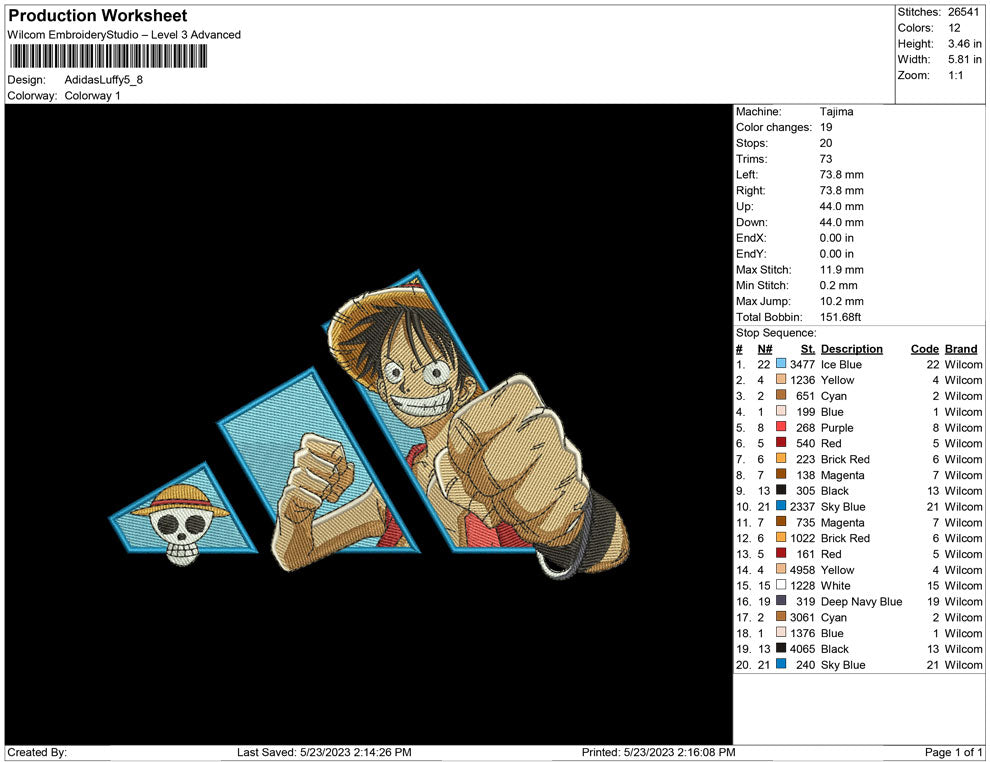Click the 'Purple' description in stop 5
This screenshot has width=990, height=762.
(x=837, y=428)
